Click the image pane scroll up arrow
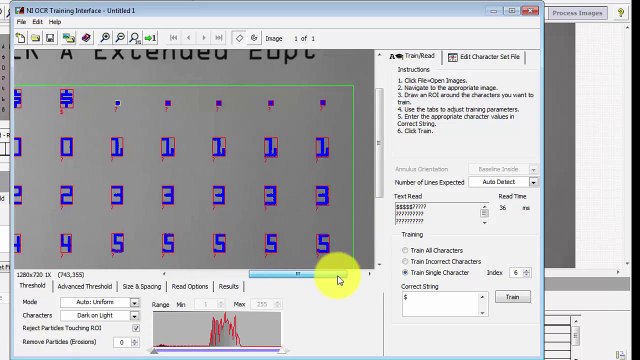 tap(379, 54)
